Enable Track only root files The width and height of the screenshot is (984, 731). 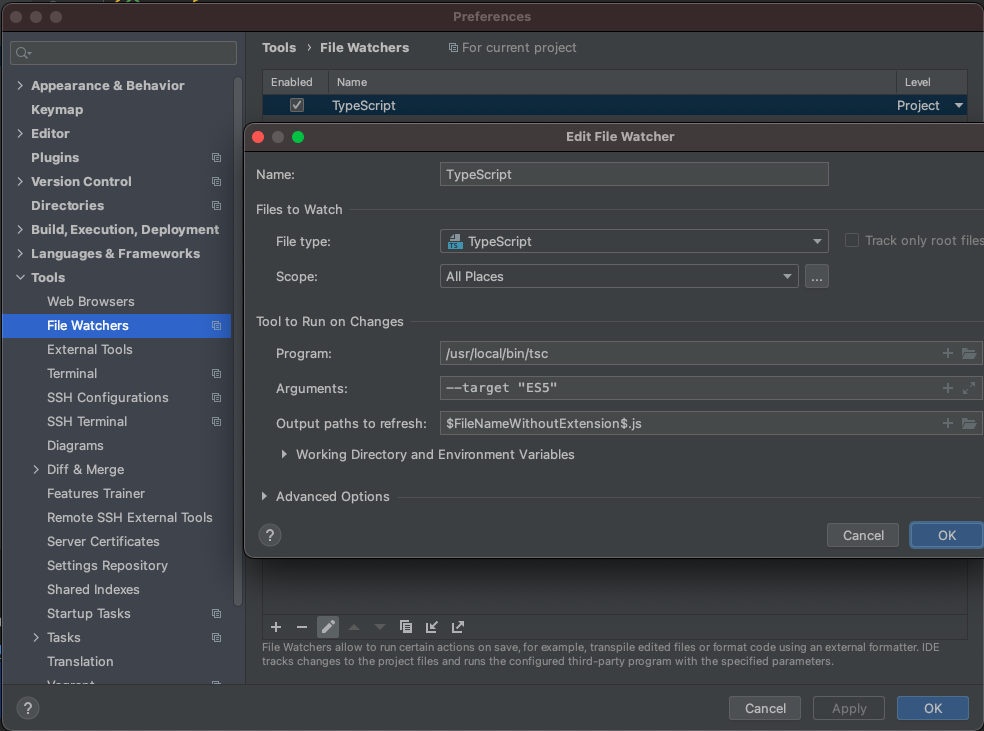click(x=852, y=240)
